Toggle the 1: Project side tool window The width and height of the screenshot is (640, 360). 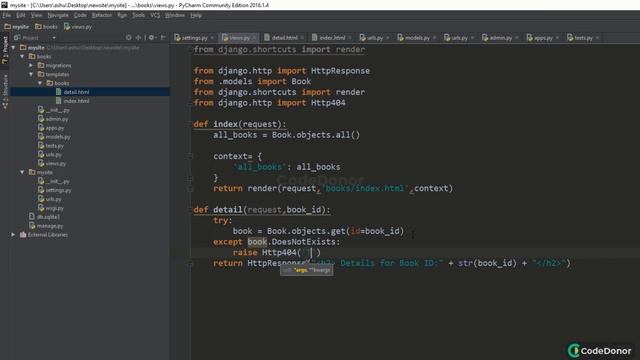(5, 50)
